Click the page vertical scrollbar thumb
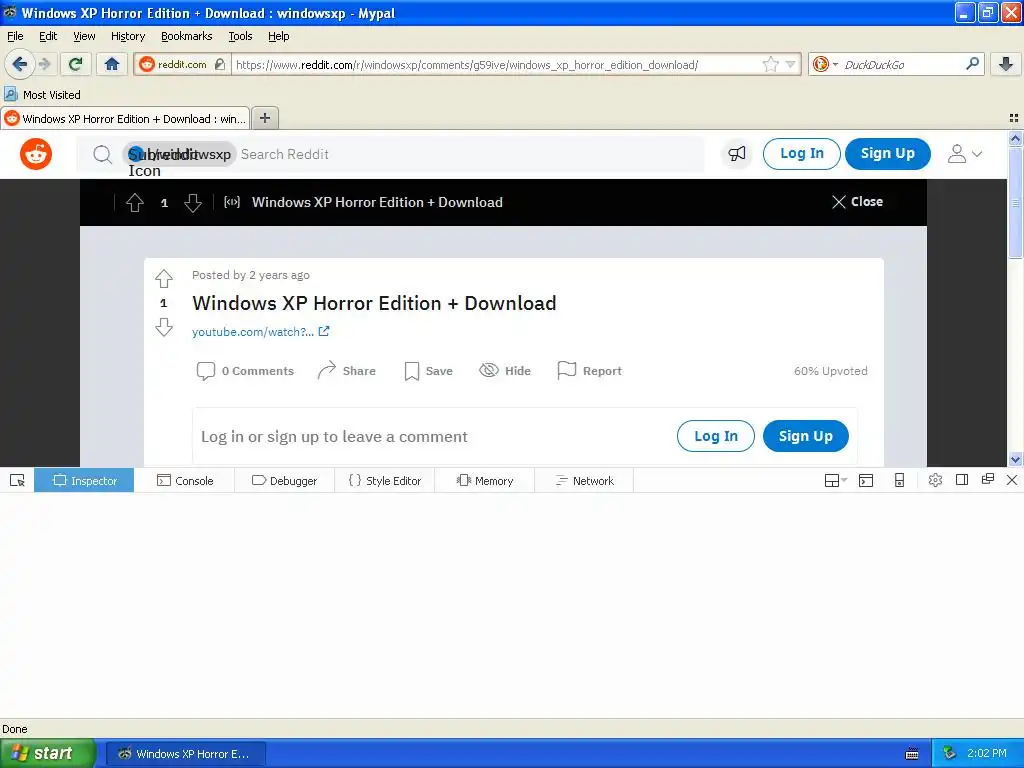Screen dimensions: 1024x768 click(1015, 202)
